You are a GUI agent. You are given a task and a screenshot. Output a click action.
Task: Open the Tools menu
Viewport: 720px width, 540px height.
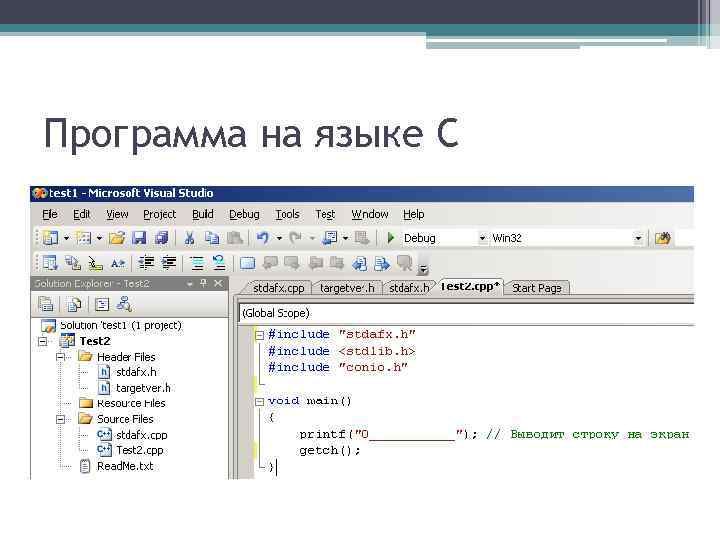tap(287, 214)
